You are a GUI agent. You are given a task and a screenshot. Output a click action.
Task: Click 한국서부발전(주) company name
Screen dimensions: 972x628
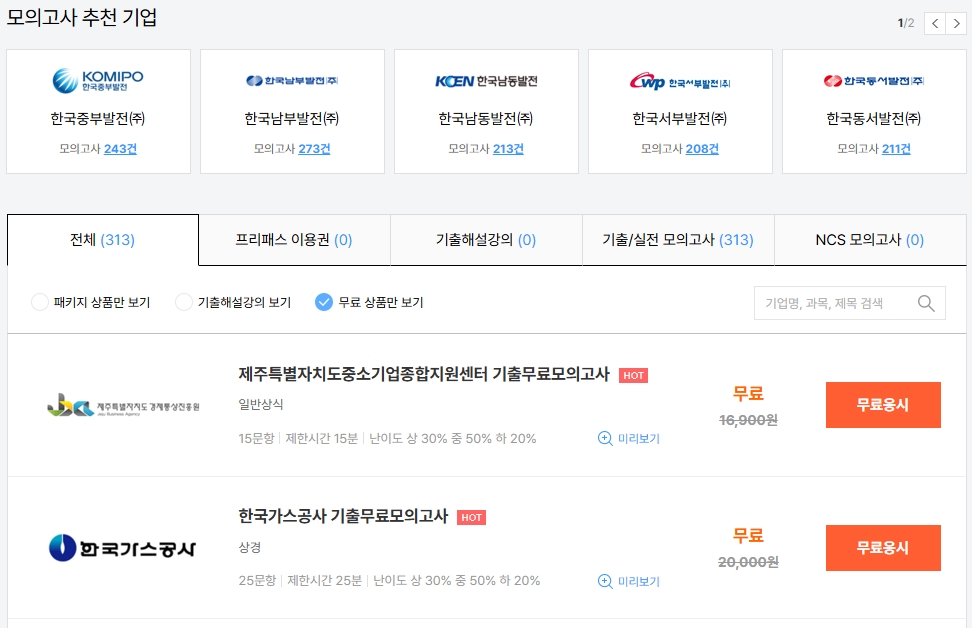[x=680, y=118]
